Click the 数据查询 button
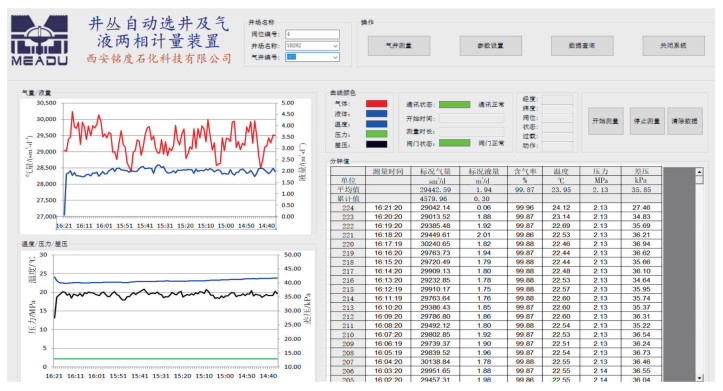This screenshot has height=391, width=723. point(582,46)
